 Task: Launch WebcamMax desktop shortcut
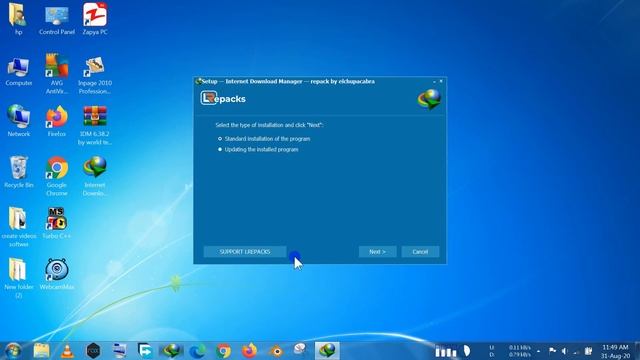[x=57, y=274]
